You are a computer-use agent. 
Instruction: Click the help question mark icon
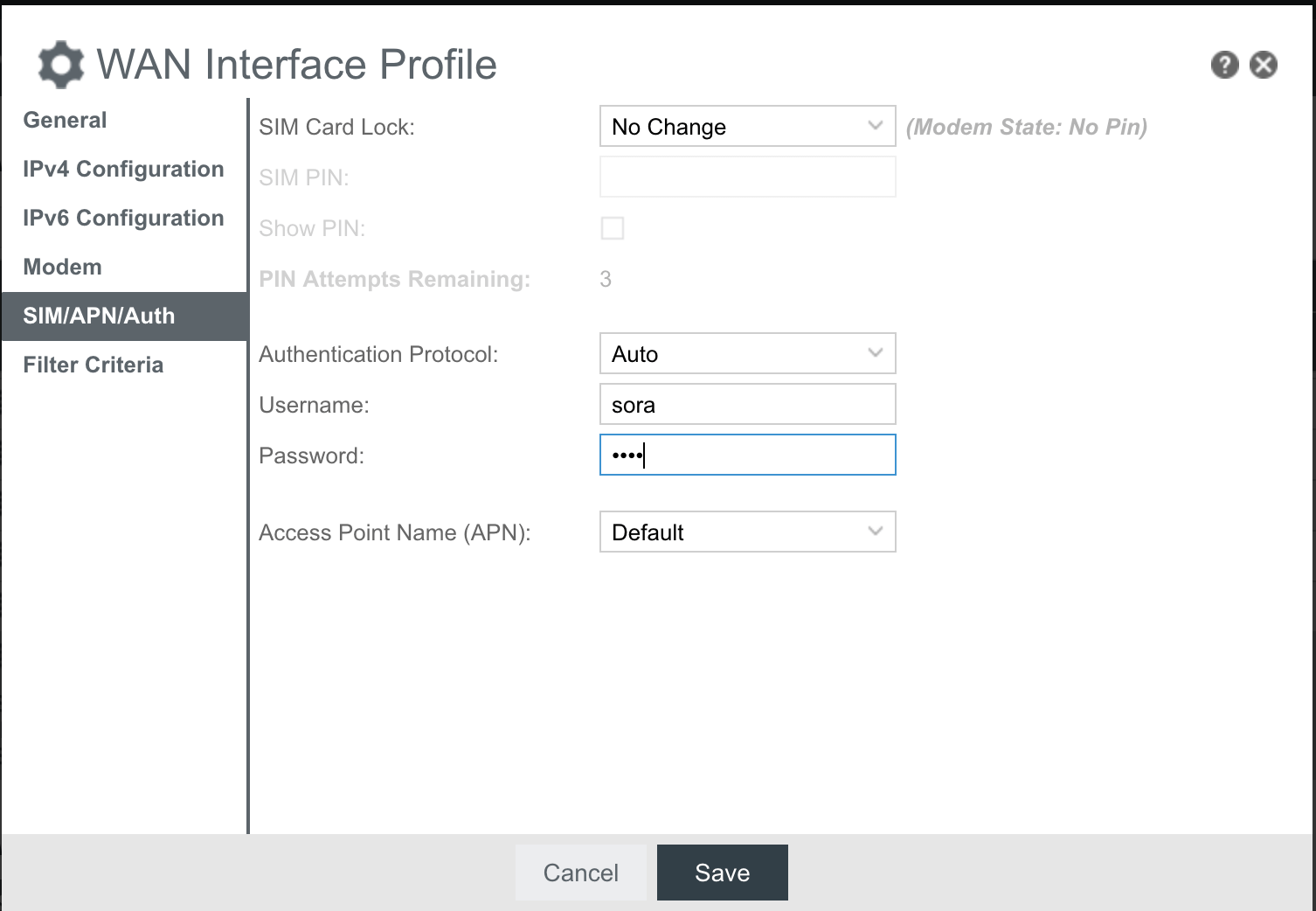[1224, 65]
